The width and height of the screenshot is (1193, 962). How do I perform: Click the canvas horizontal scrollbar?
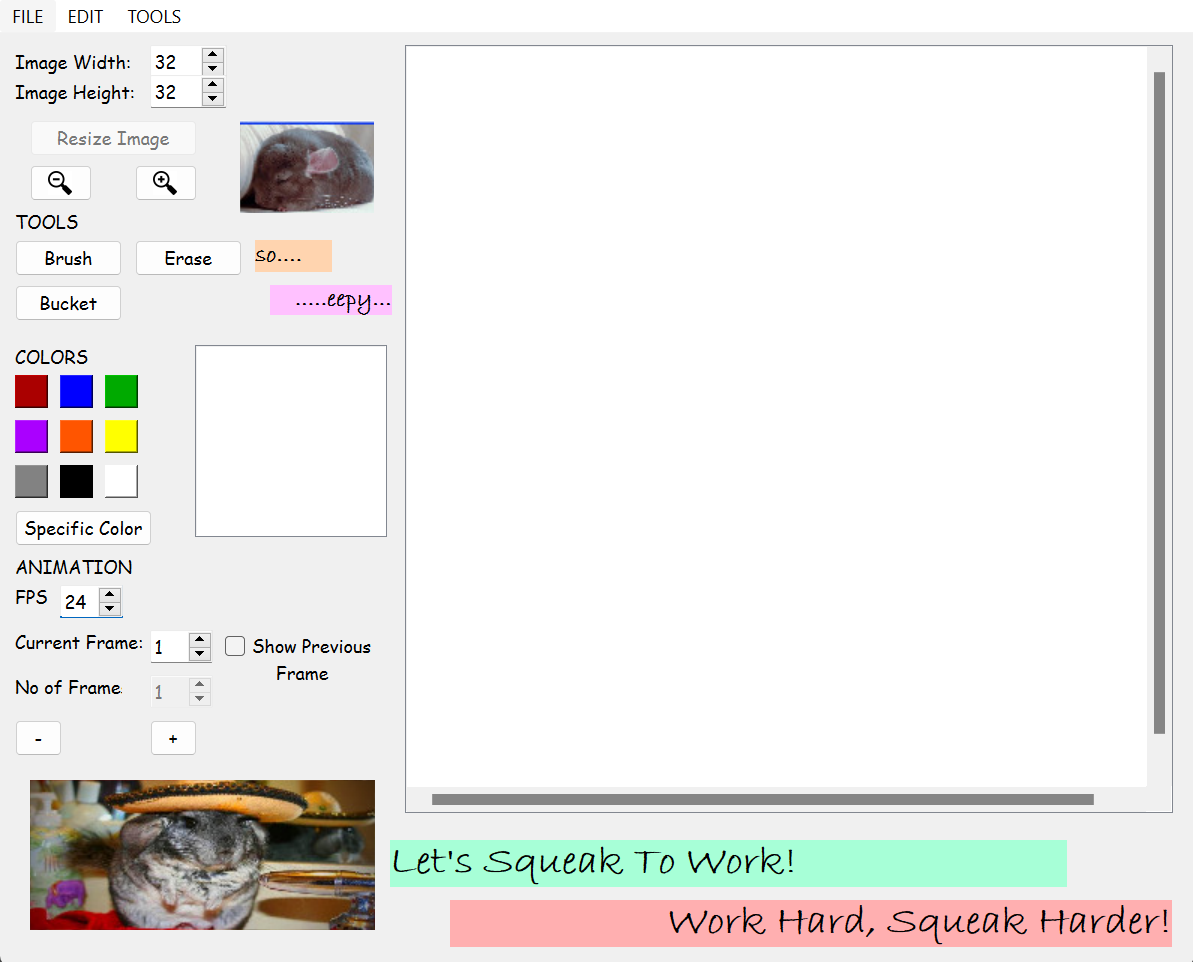pyautogui.click(x=762, y=799)
